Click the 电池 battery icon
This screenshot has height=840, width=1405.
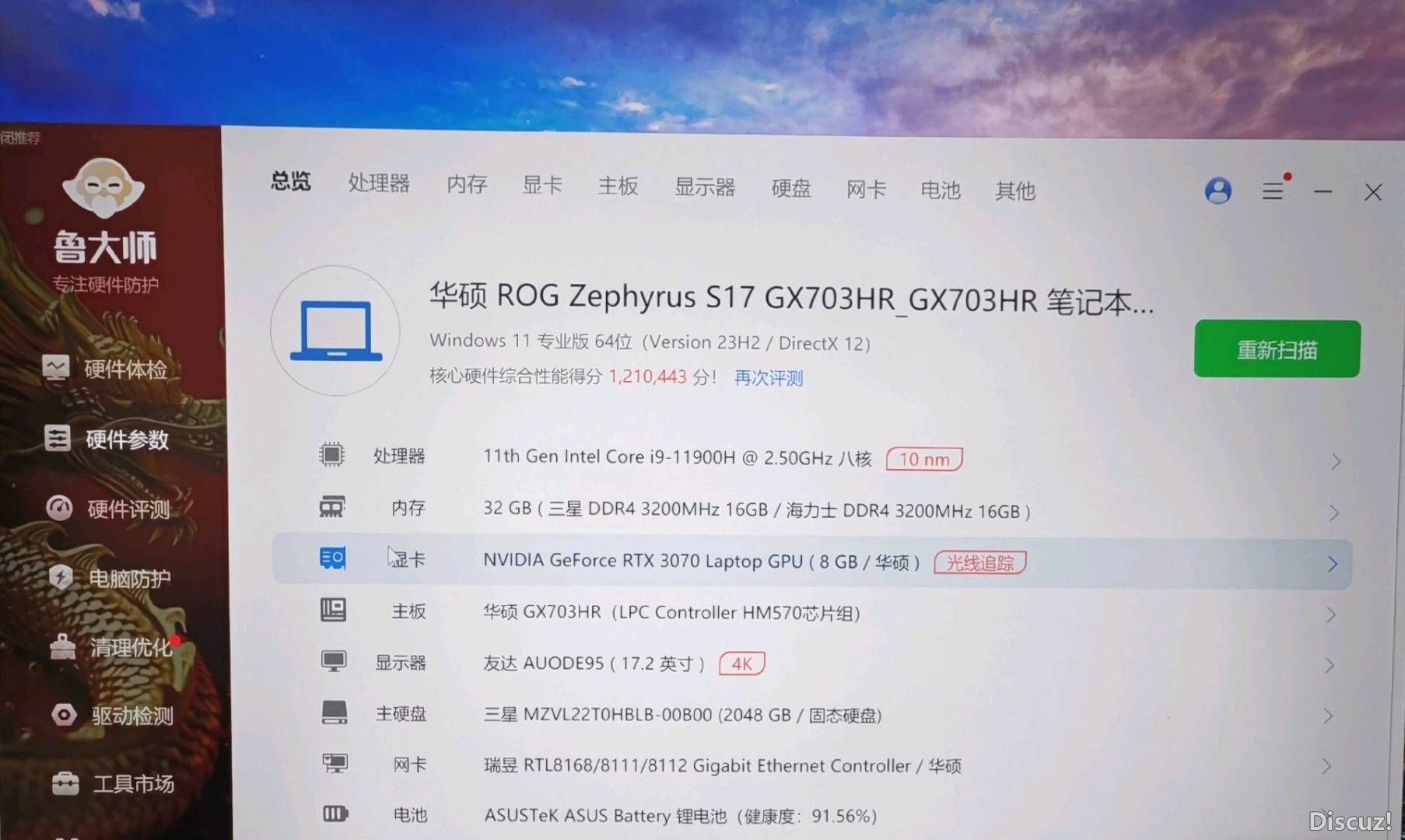(336, 814)
